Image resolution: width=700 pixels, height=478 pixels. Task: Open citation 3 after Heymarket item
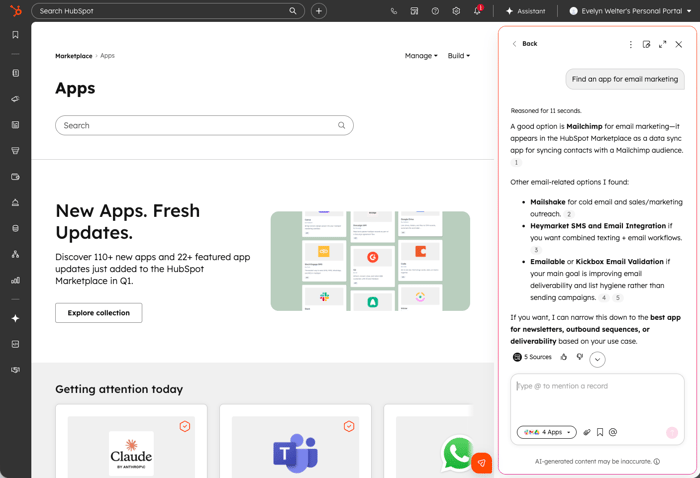(x=536, y=250)
